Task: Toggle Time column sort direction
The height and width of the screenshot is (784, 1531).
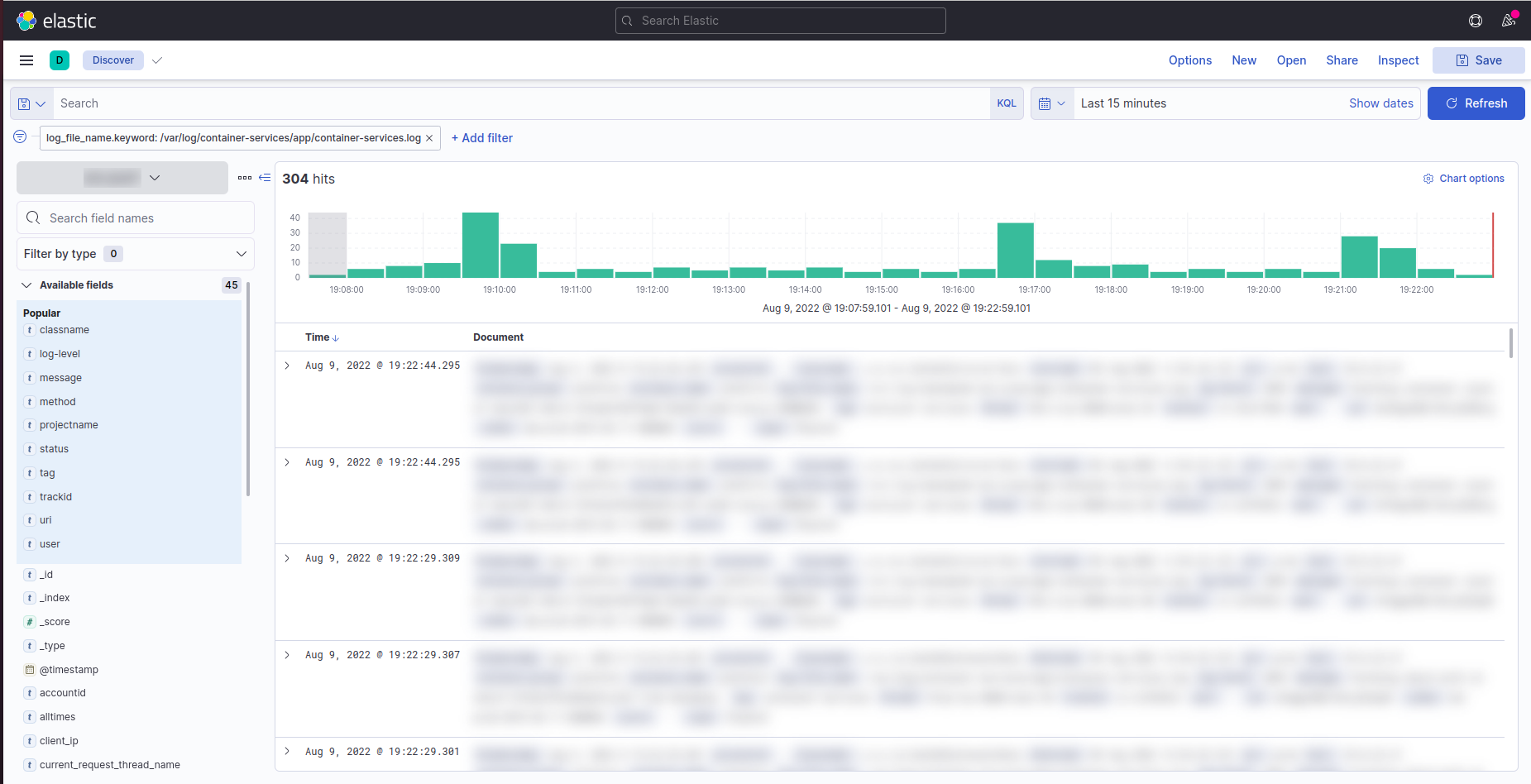Action: pos(335,338)
